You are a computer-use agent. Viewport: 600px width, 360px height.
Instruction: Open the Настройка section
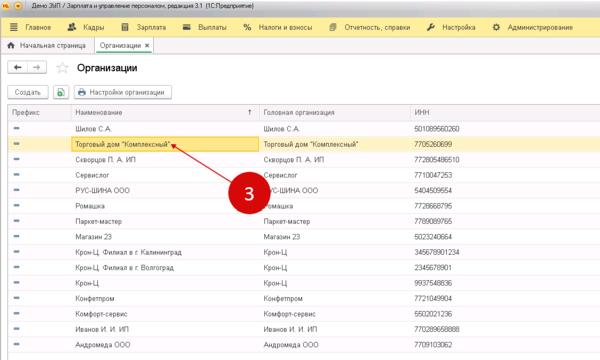tap(451, 27)
